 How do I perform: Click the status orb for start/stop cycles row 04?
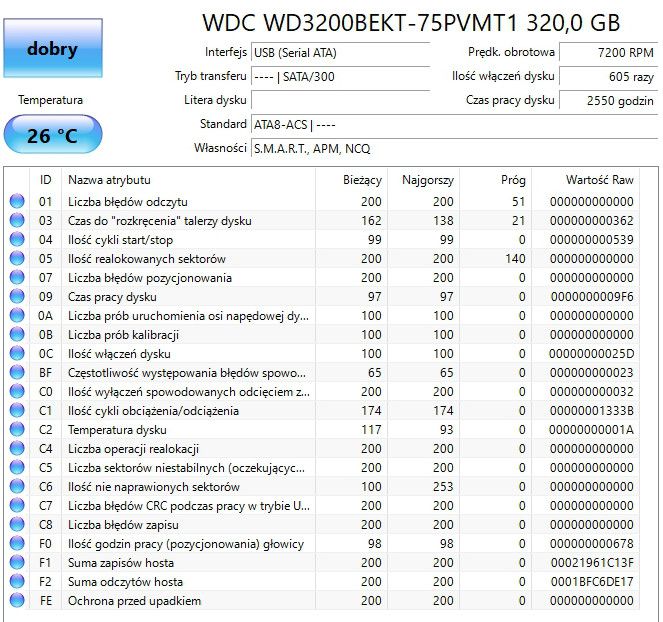click(17, 239)
